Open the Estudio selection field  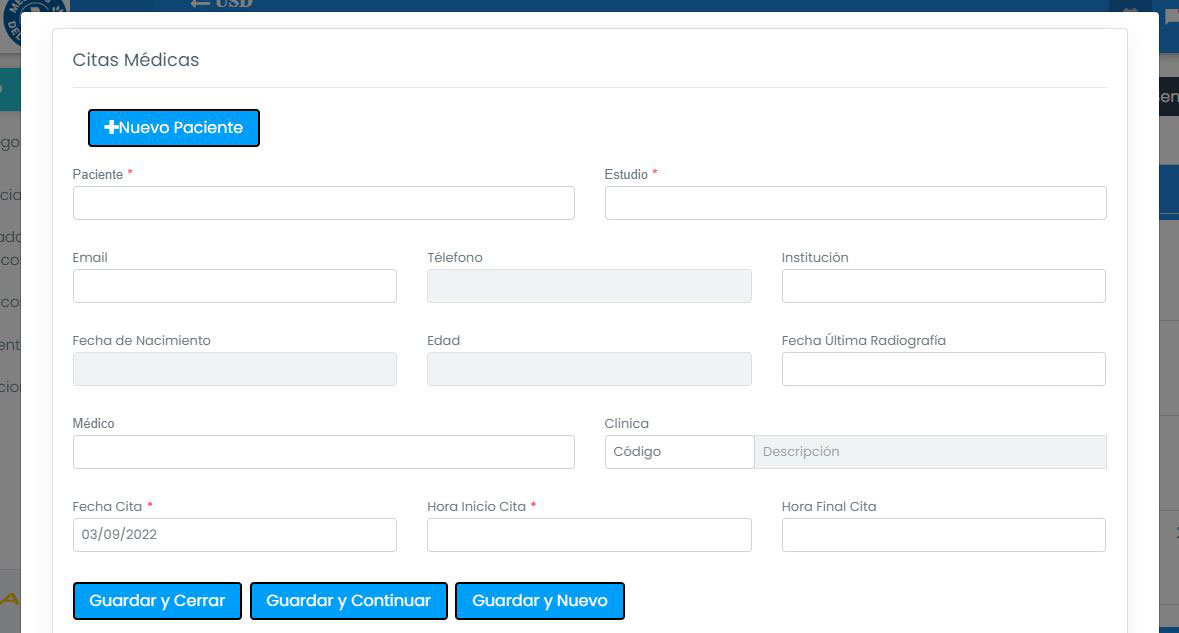tap(855, 203)
